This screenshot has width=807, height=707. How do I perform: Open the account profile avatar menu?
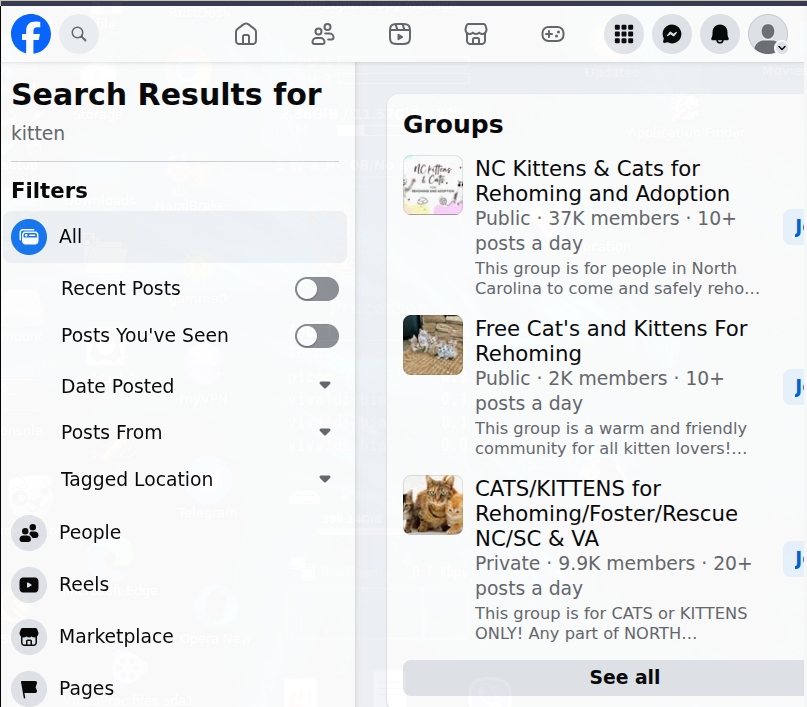(767, 34)
